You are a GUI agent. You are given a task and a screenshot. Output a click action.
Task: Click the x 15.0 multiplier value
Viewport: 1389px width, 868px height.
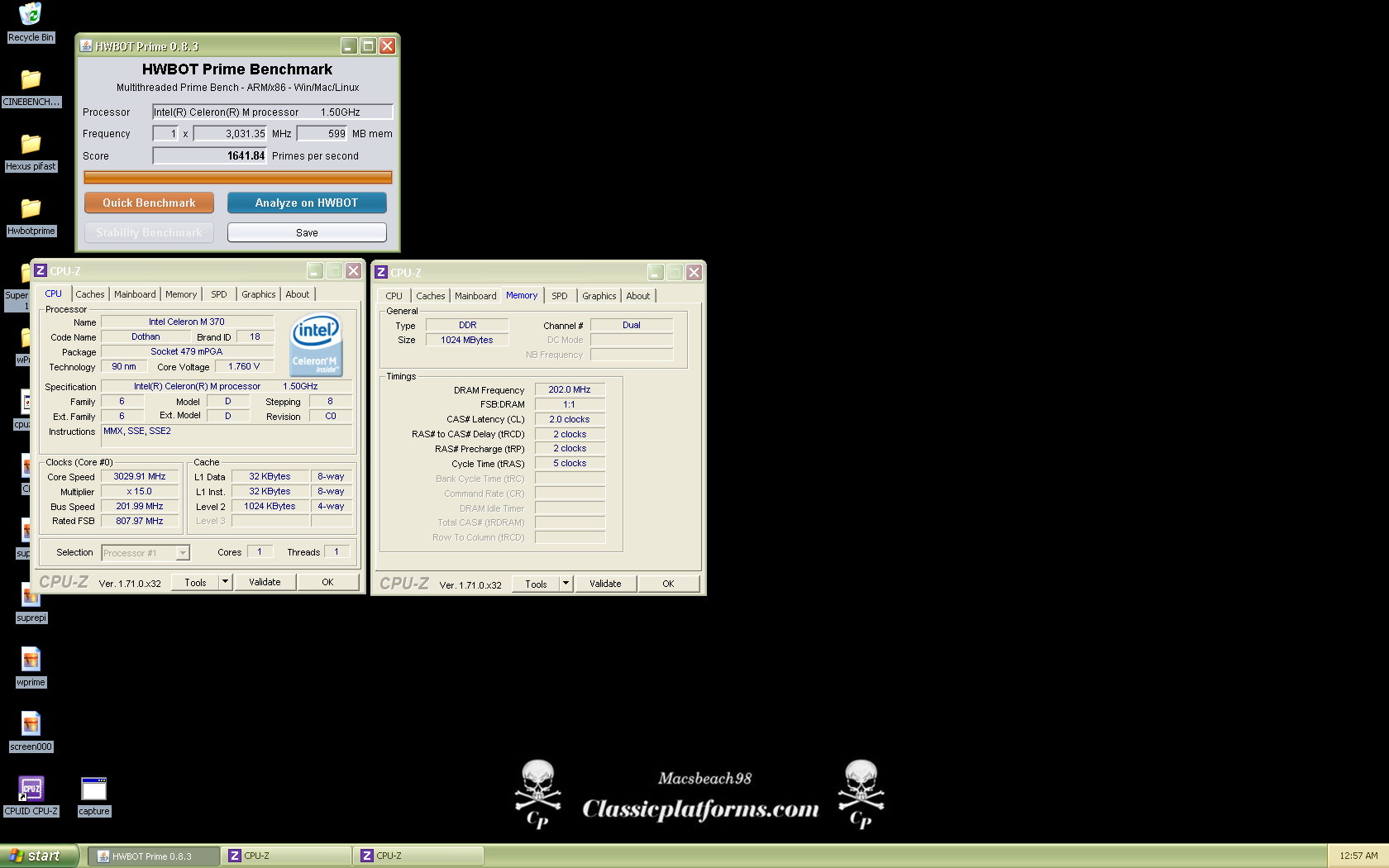point(140,492)
